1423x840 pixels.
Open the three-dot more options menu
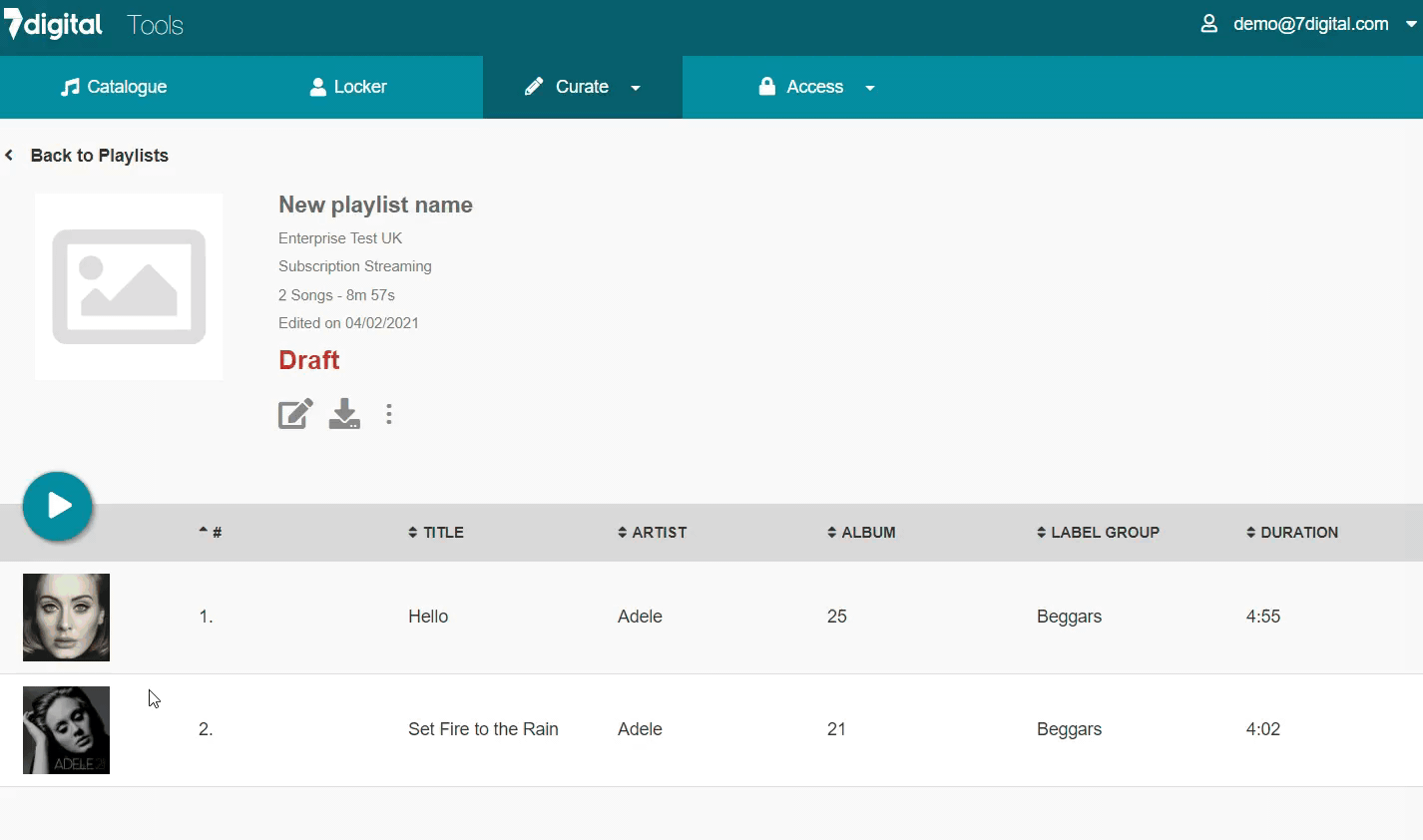[389, 414]
